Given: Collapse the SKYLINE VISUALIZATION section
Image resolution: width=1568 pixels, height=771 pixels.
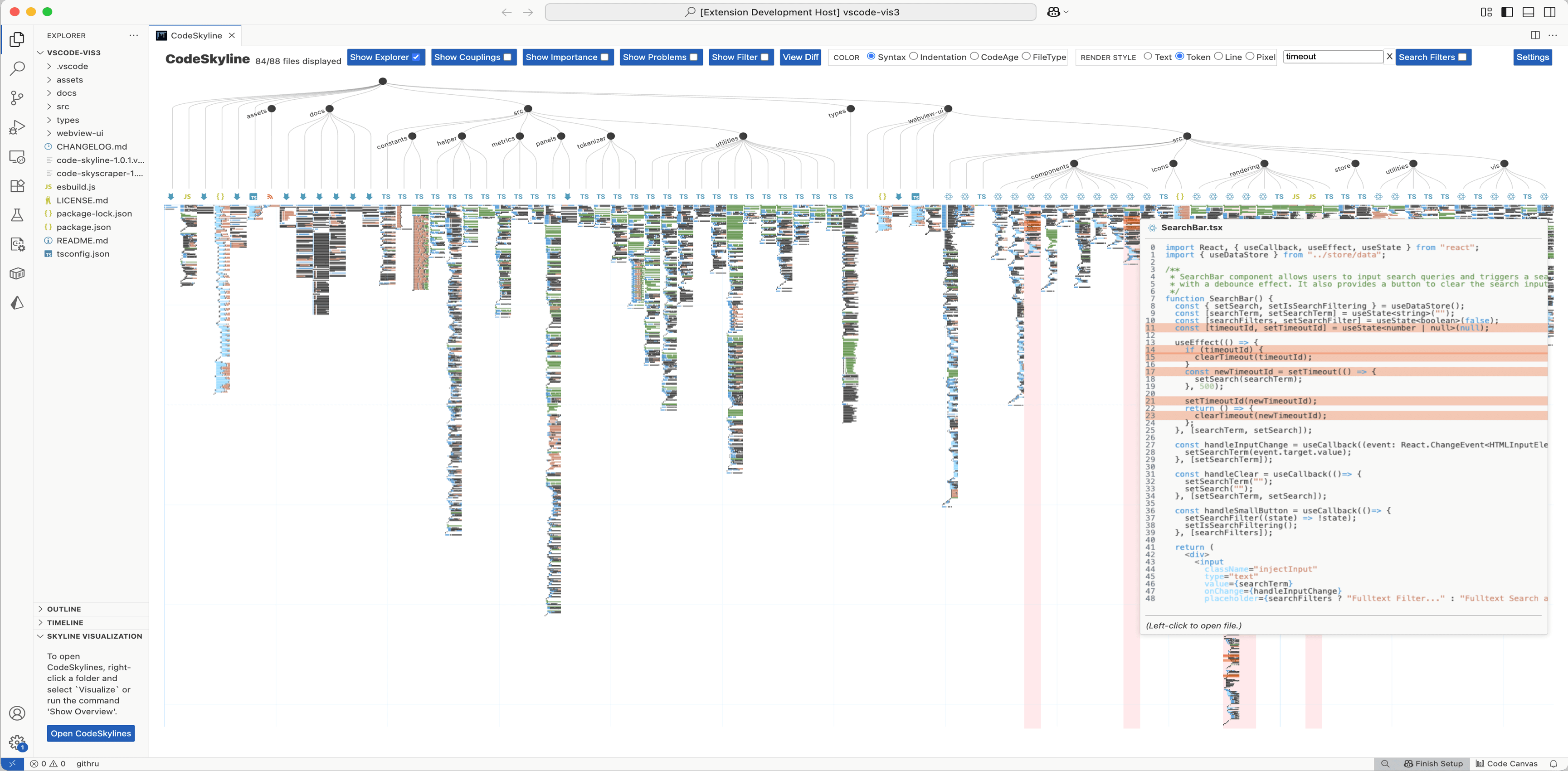Looking at the screenshot, I should pyautogui.click(x=94, y=636).
